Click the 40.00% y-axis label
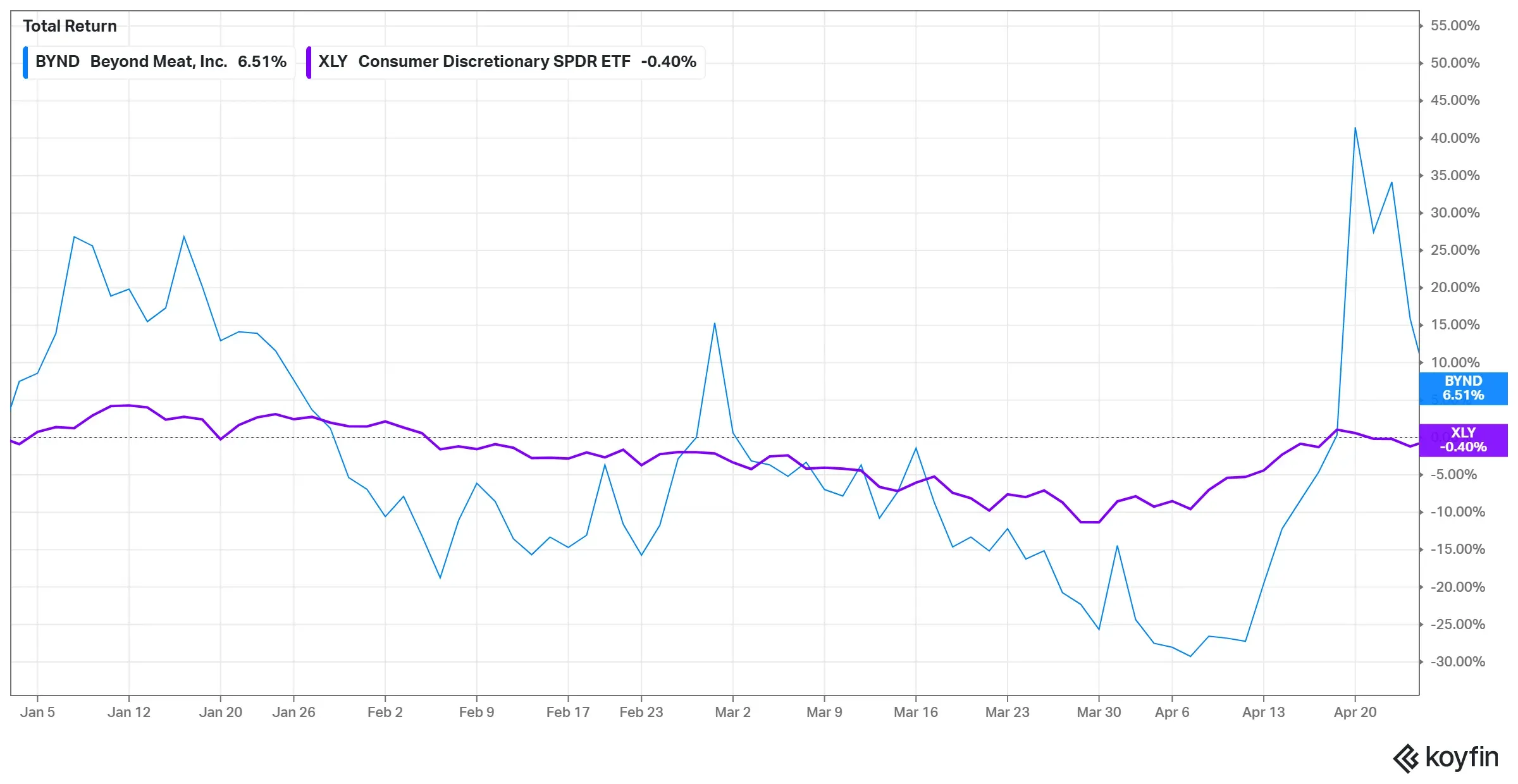The height and width of the screenshot is (784, 1518). coord(1455,138)
